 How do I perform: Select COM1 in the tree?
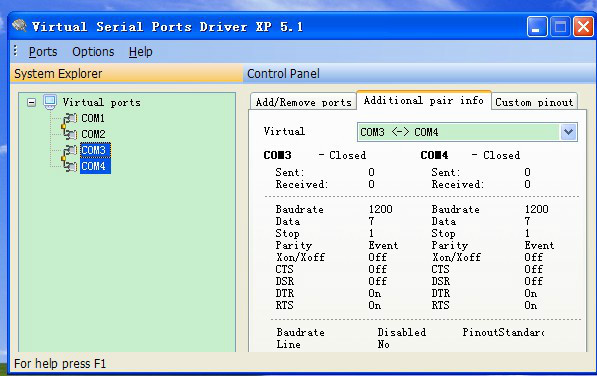pos(93,118)
